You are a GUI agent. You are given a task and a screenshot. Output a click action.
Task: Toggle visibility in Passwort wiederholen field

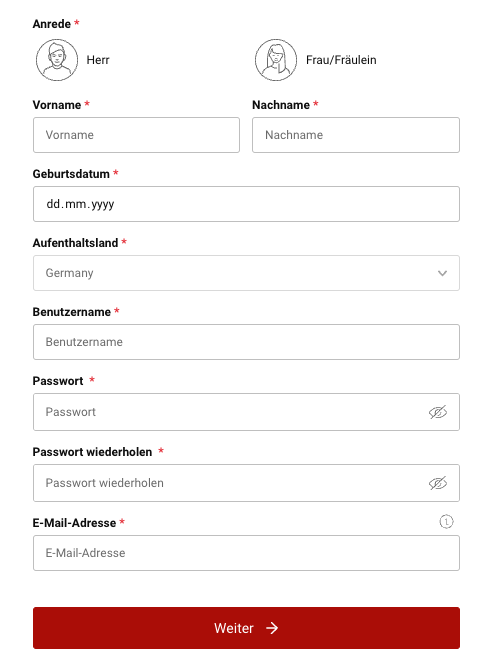point(438,483)
